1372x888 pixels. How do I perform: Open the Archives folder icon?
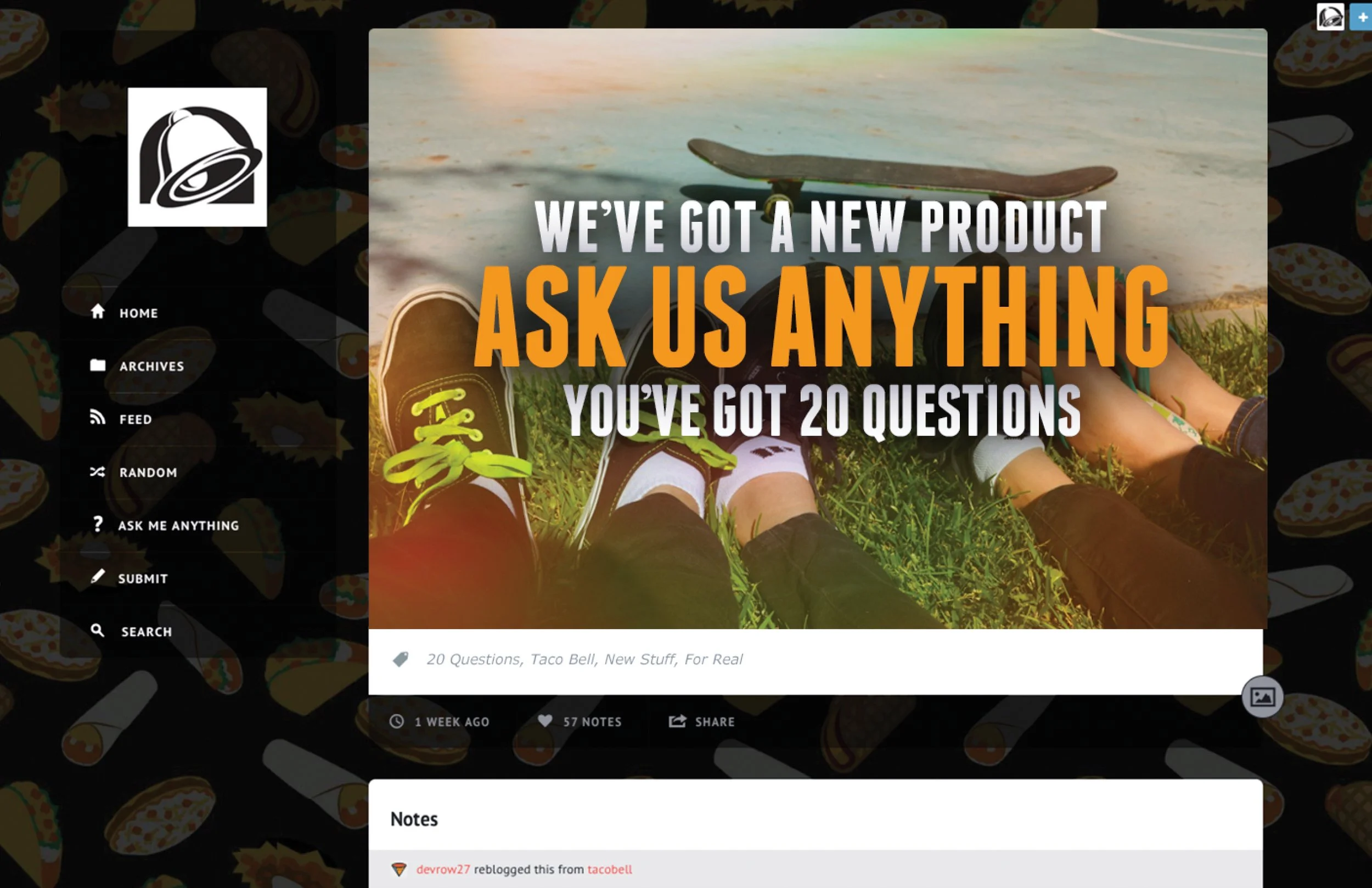pyautogui.click(x=98, y=365)
